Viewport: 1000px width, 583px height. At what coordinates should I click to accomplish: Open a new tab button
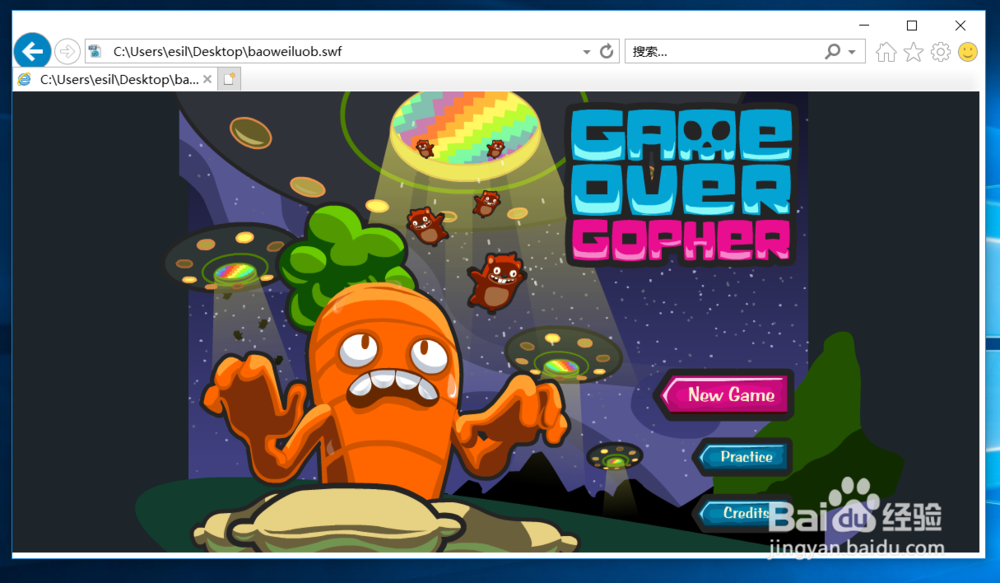230,79
